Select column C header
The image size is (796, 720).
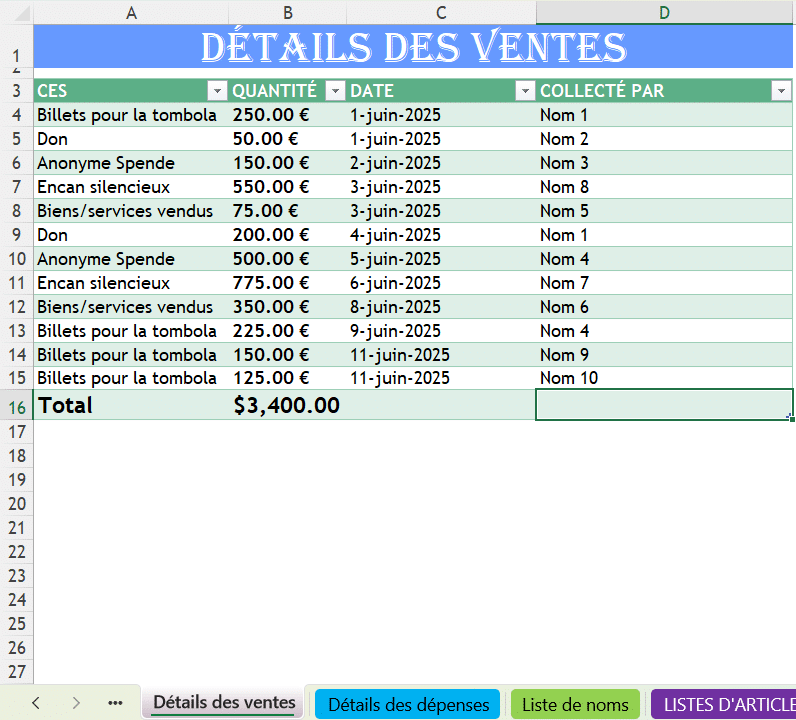tap(441, 13)
